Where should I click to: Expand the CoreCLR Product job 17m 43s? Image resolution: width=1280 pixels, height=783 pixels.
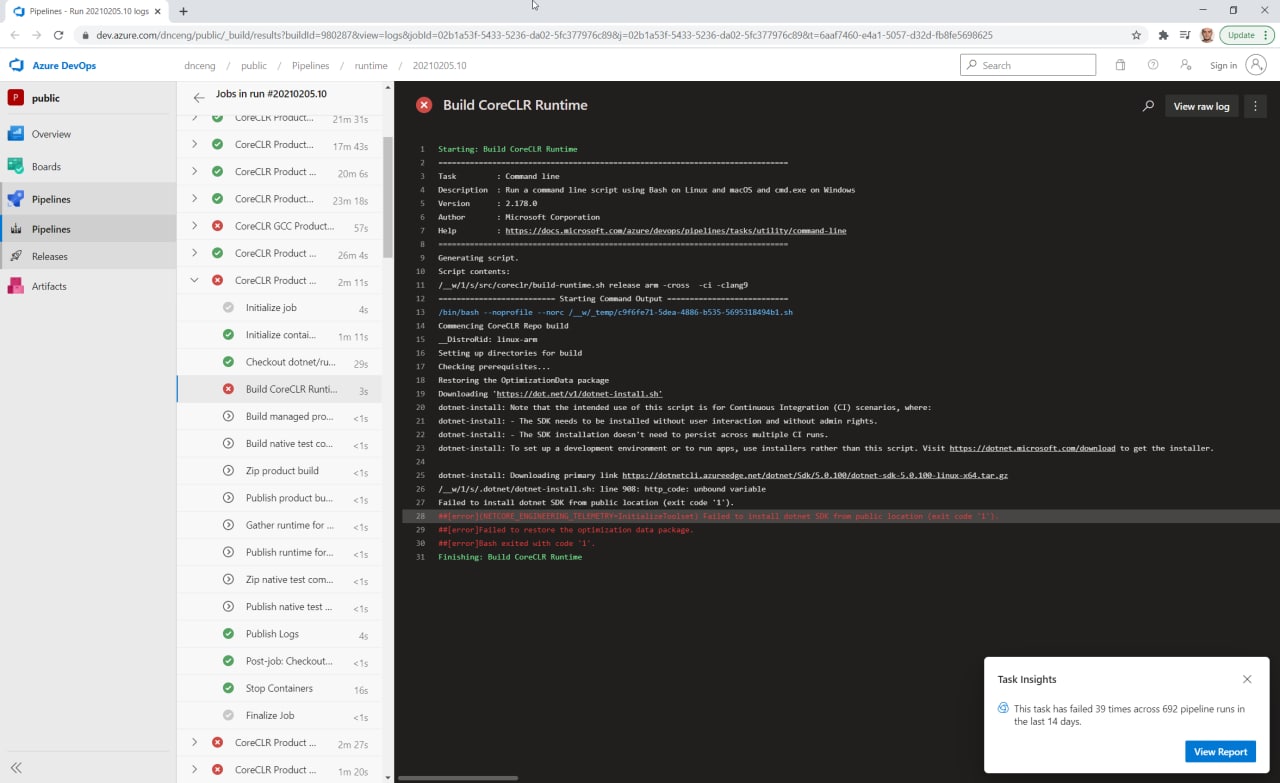(x=195, y=144)
